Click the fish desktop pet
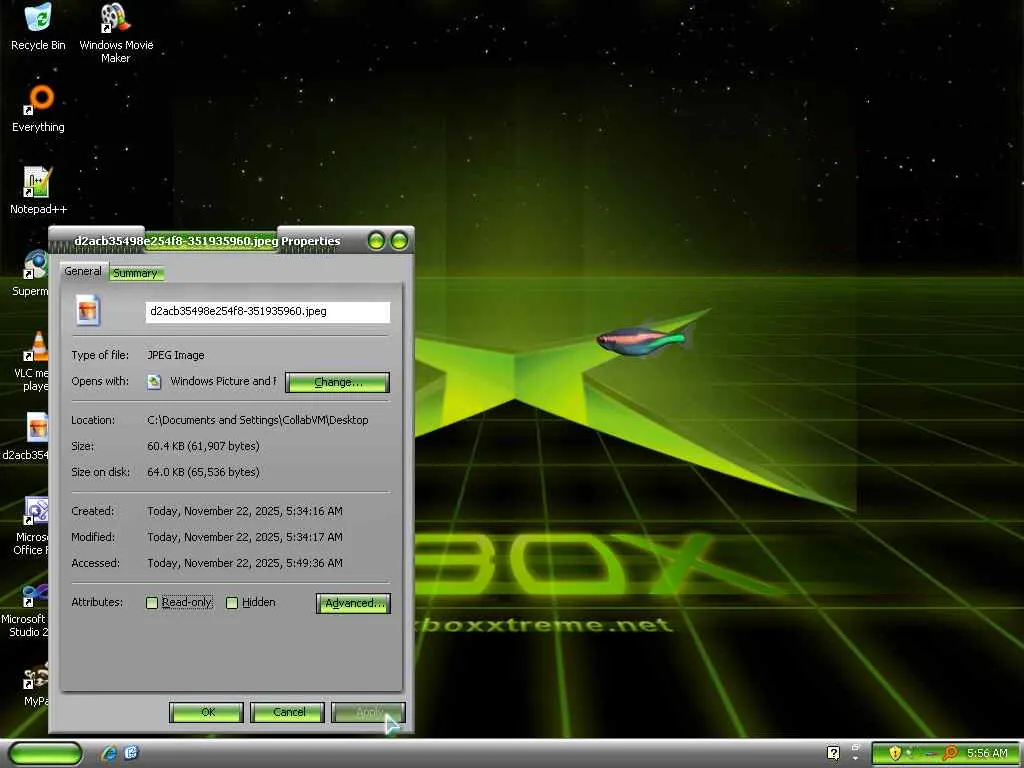Screen dimensions: 1024x768 pyautogui.click(x=643, y=340)
